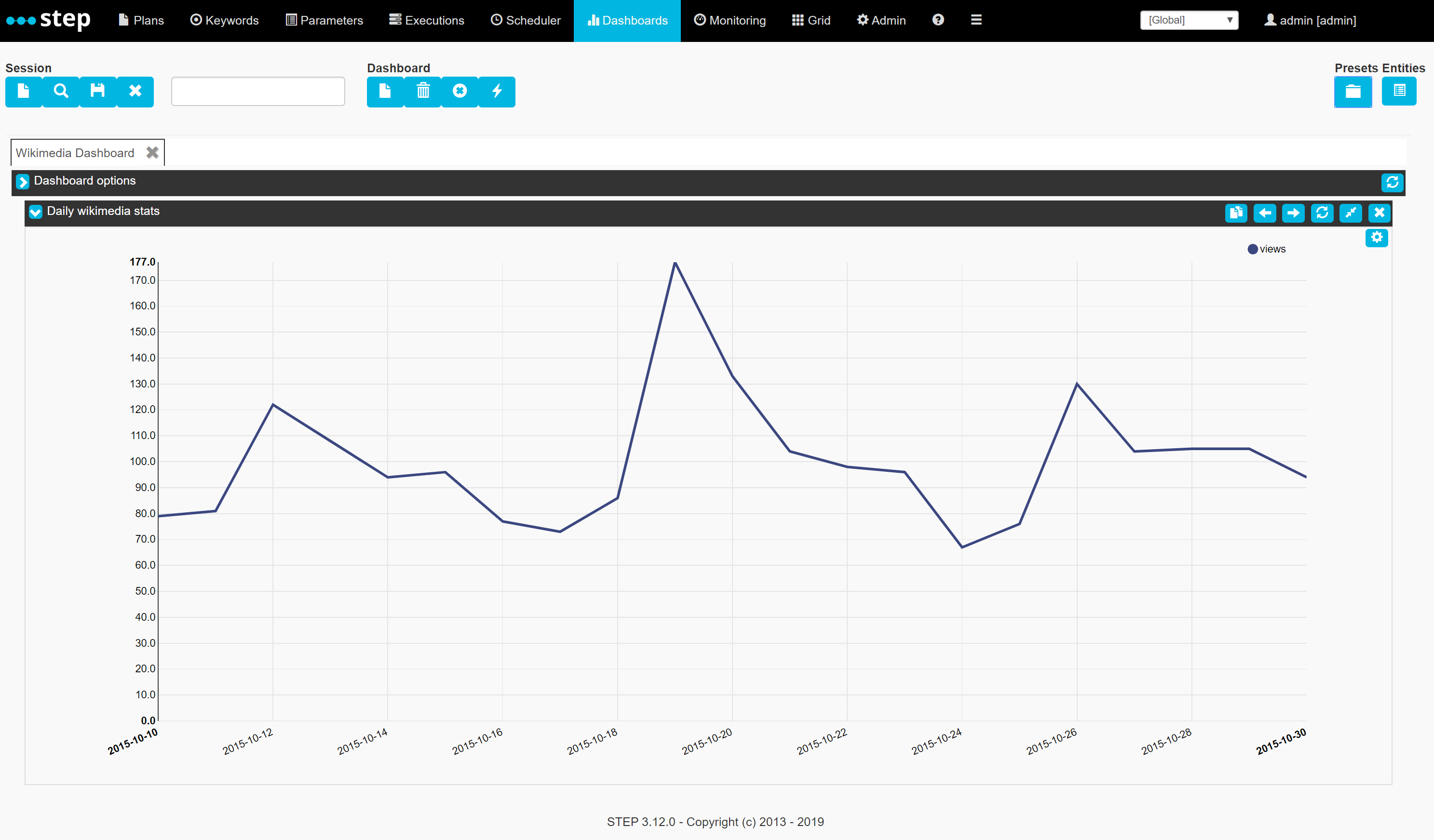Screen dimensions: 1434x840
Task: Open Presets folder icon
Action: 1353,92
